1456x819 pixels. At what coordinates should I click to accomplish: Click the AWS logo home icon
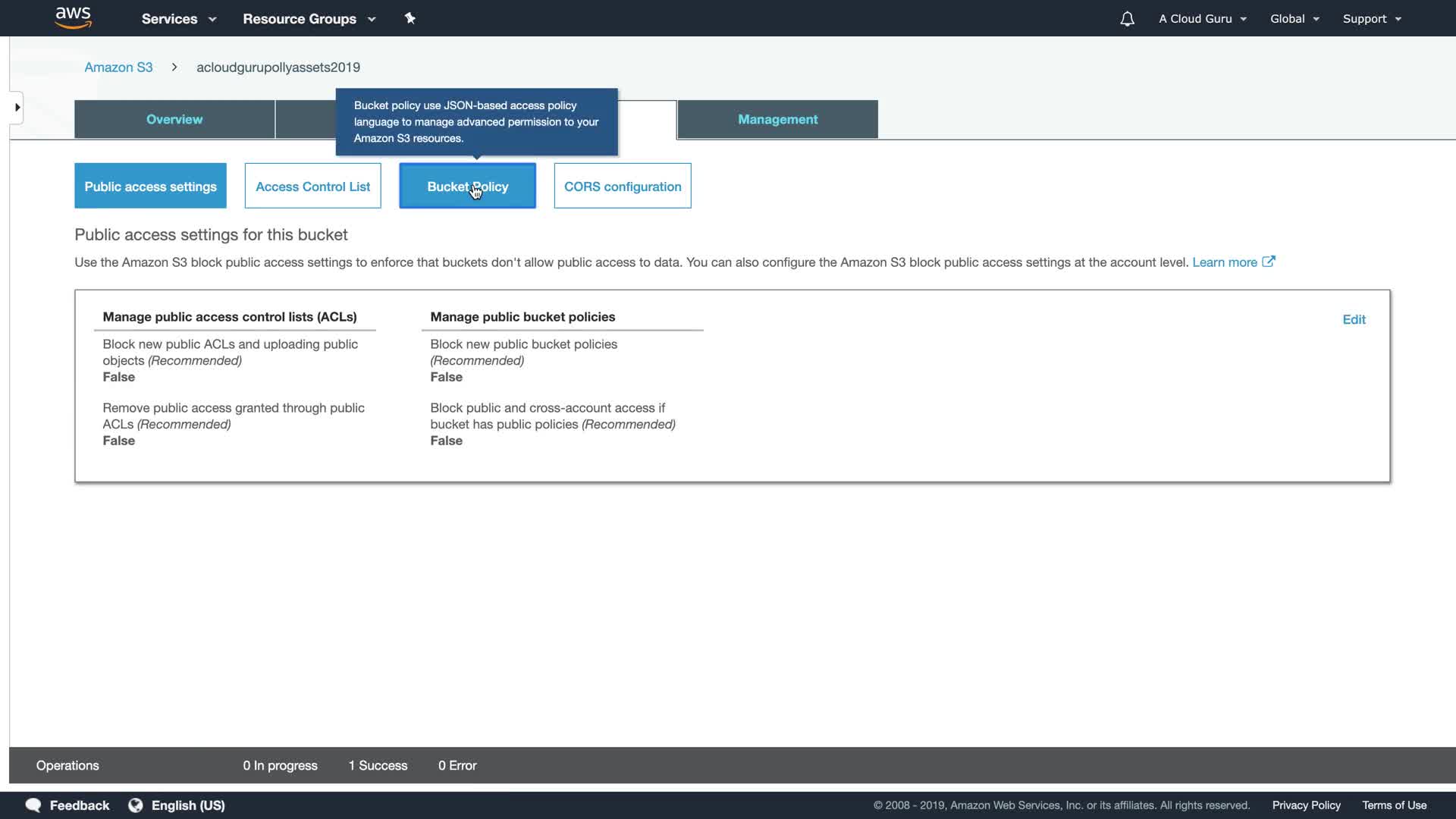coord(73,17)
